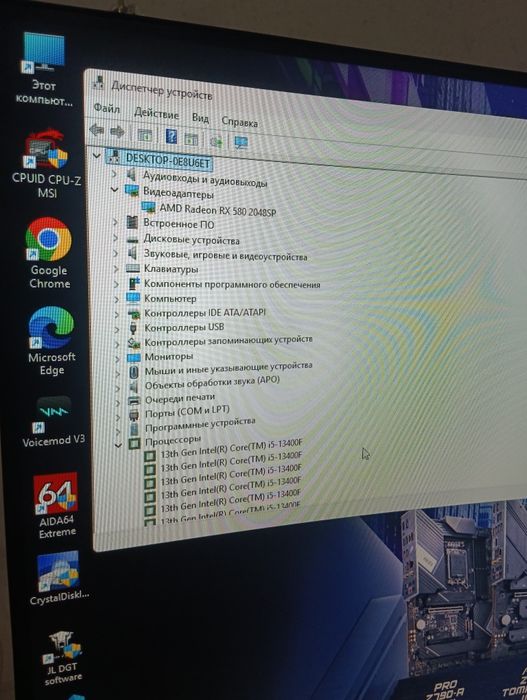Expand Дисковые устройства category
The width and height of the screenshot is (527, 700).
coord(116,238)
